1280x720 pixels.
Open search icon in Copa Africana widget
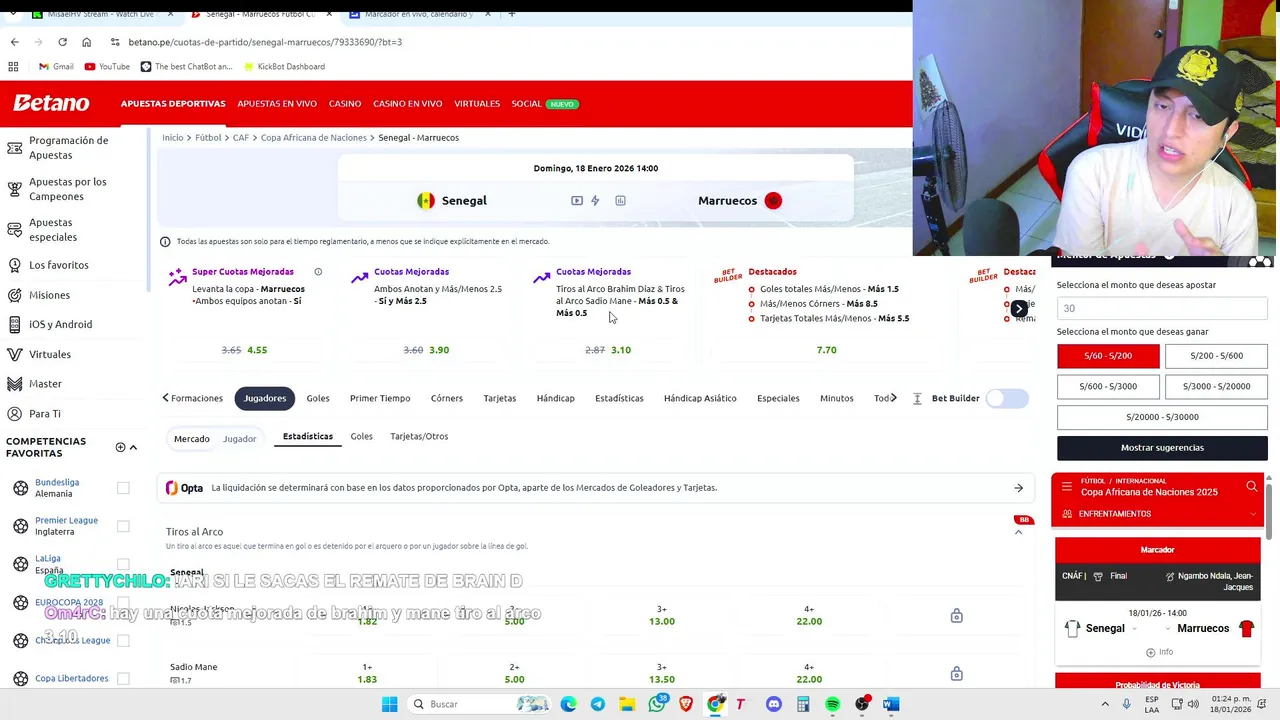click(x=1251, y=487)
